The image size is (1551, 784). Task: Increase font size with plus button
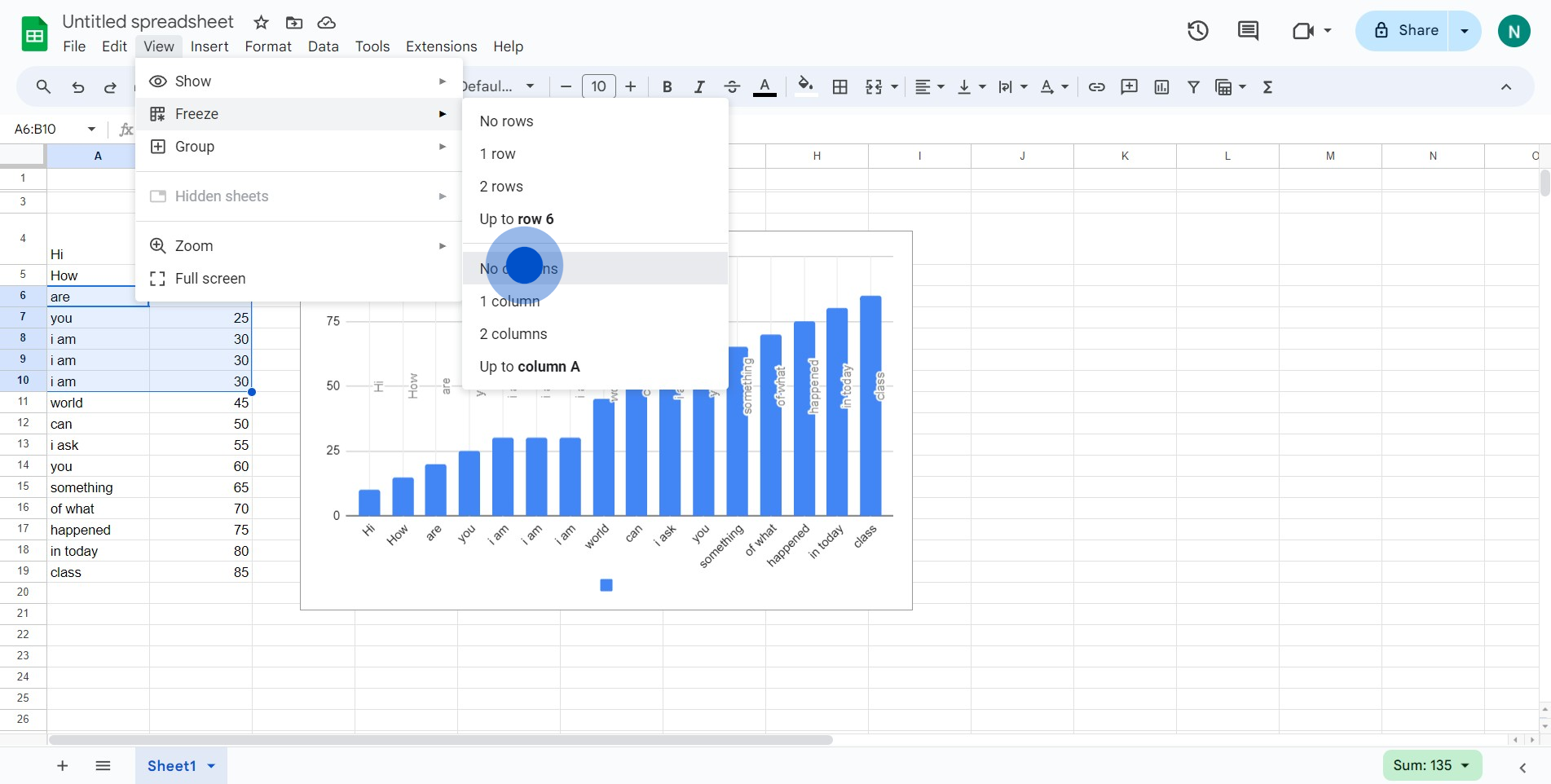630,86
